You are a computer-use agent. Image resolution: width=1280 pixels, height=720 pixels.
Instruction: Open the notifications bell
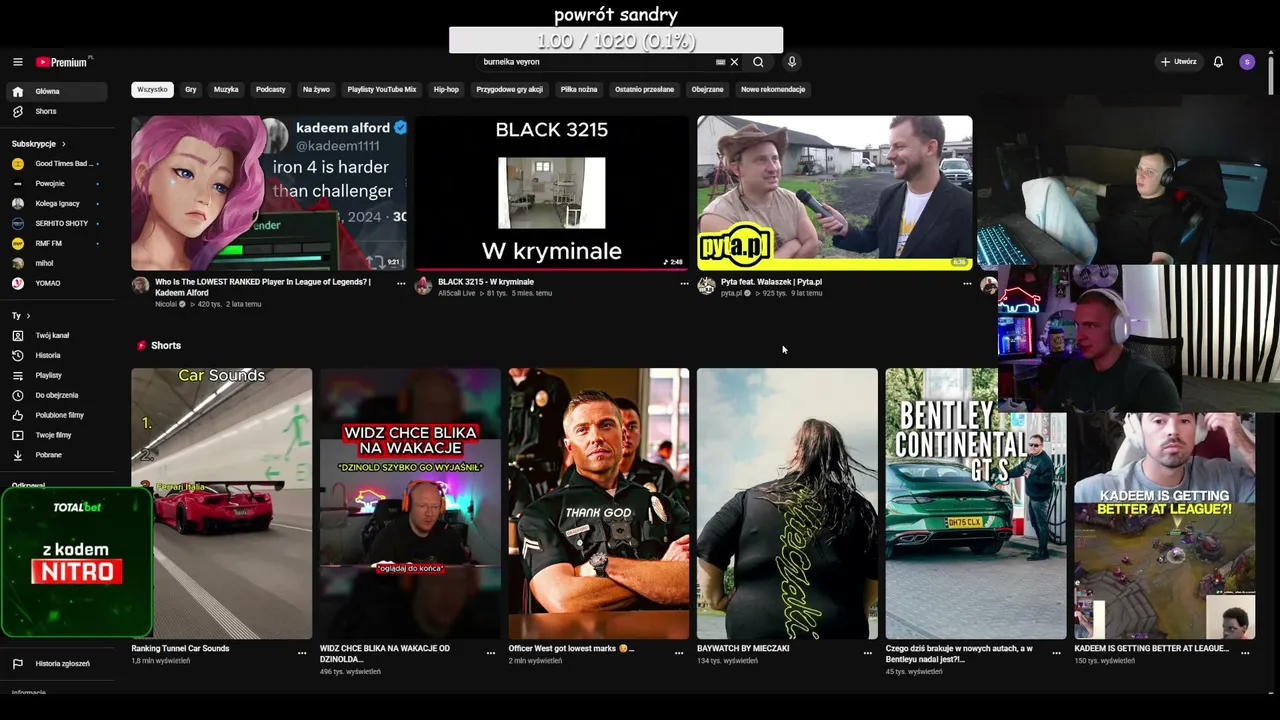[x=1218, y=62]
